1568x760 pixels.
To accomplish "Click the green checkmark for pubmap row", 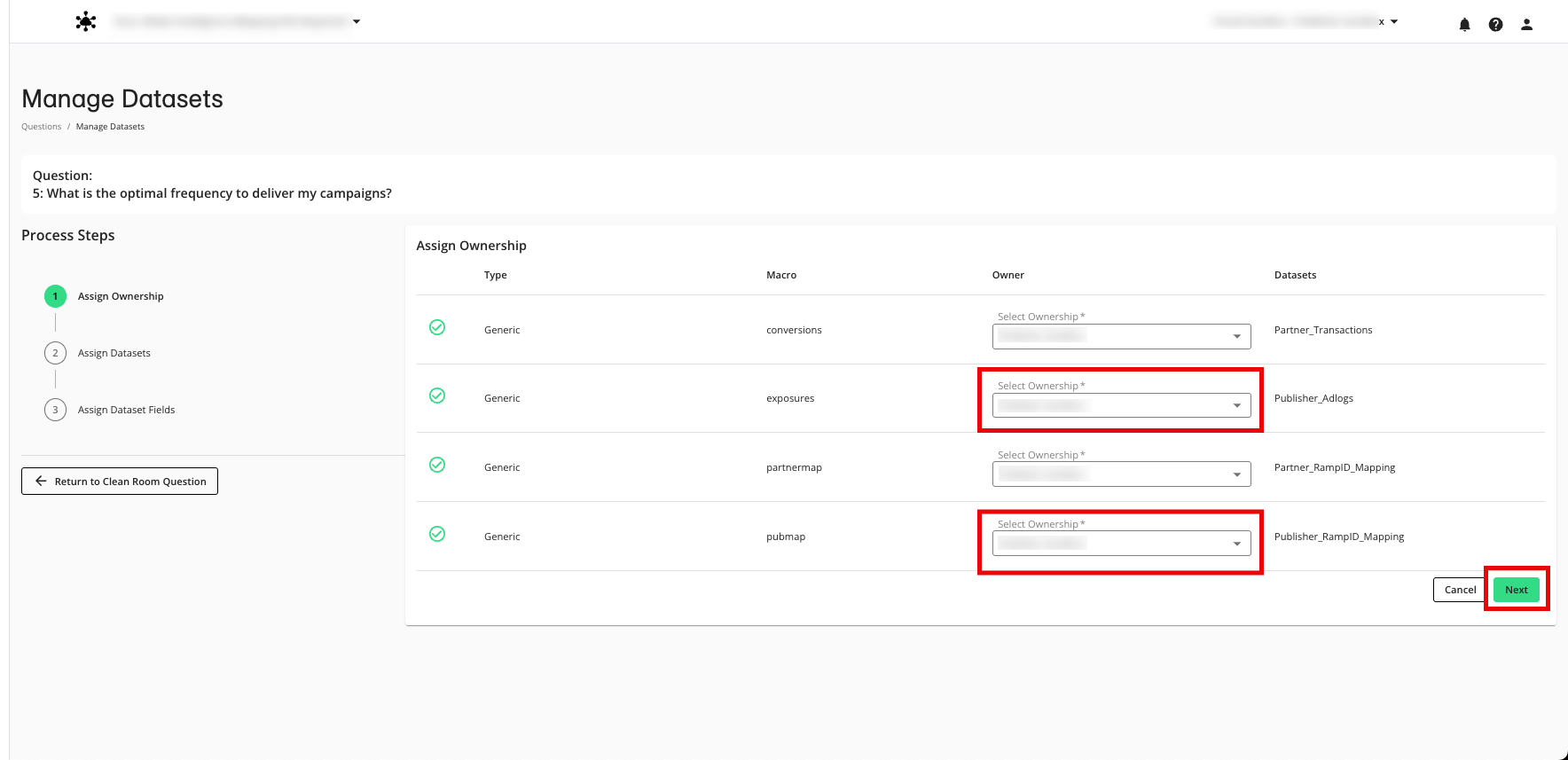I will (437, 534).
